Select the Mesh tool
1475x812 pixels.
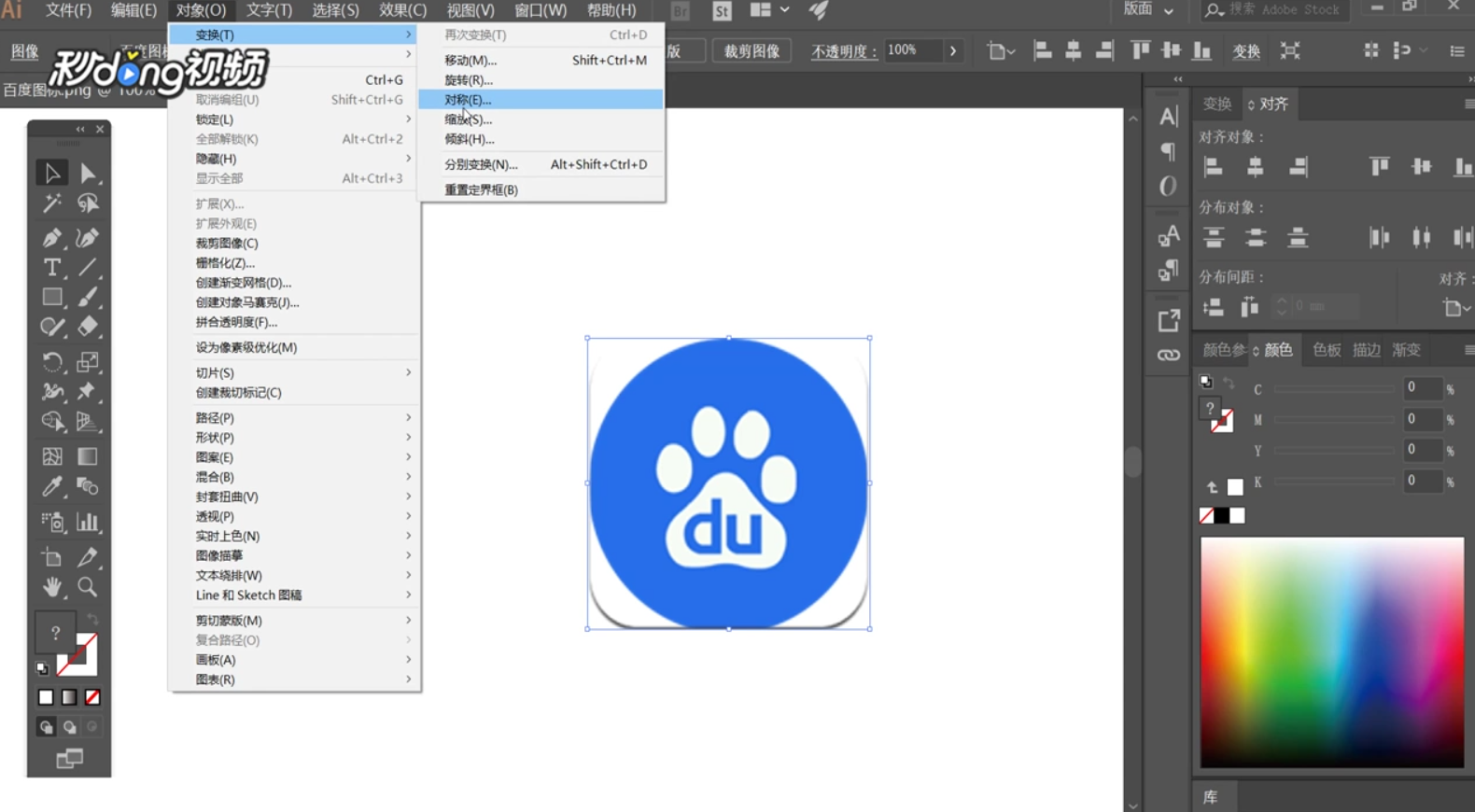click(x=52, y=456)
